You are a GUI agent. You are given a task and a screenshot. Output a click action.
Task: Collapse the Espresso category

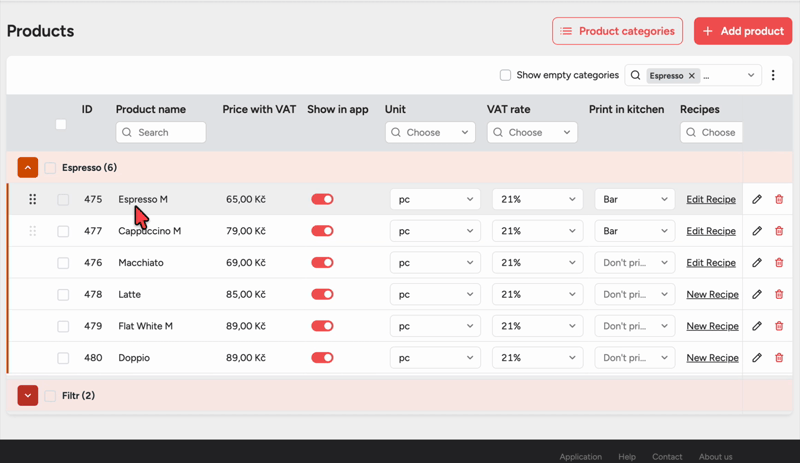[x=28, y=167]
